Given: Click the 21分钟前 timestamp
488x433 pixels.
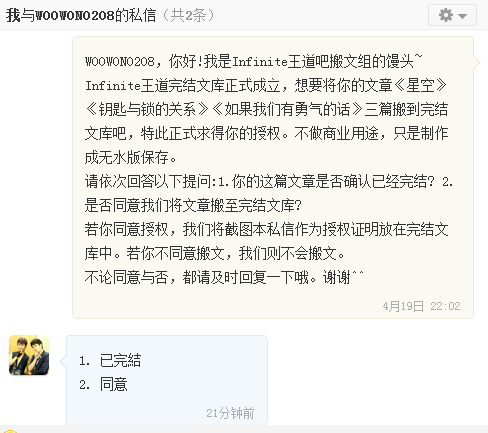Looking at the screenshot, I should pos(230,413).
